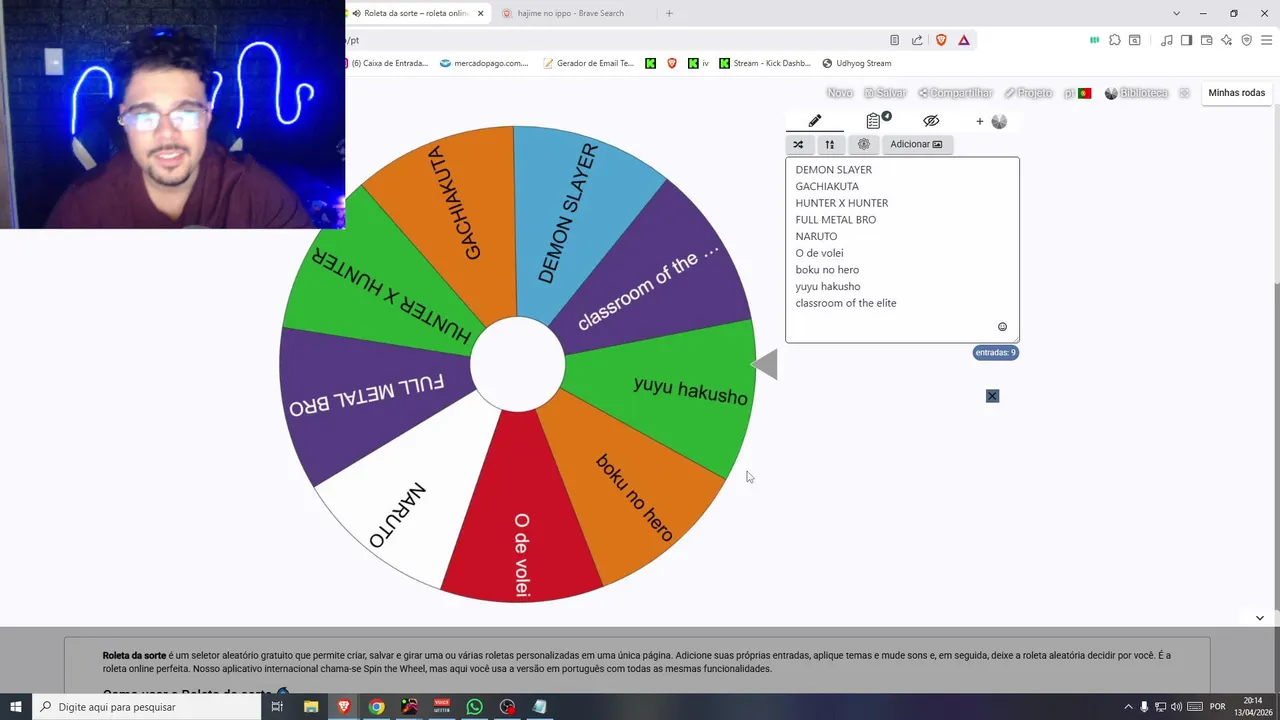This screenshot has height=720, width=1280.
Task: Open the emoji picker in entries box
Action: [1002, 327]
